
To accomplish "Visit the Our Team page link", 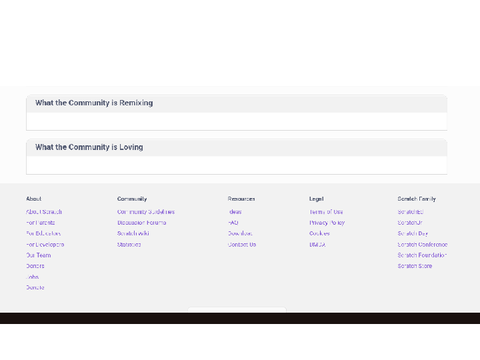I will 39,255.
